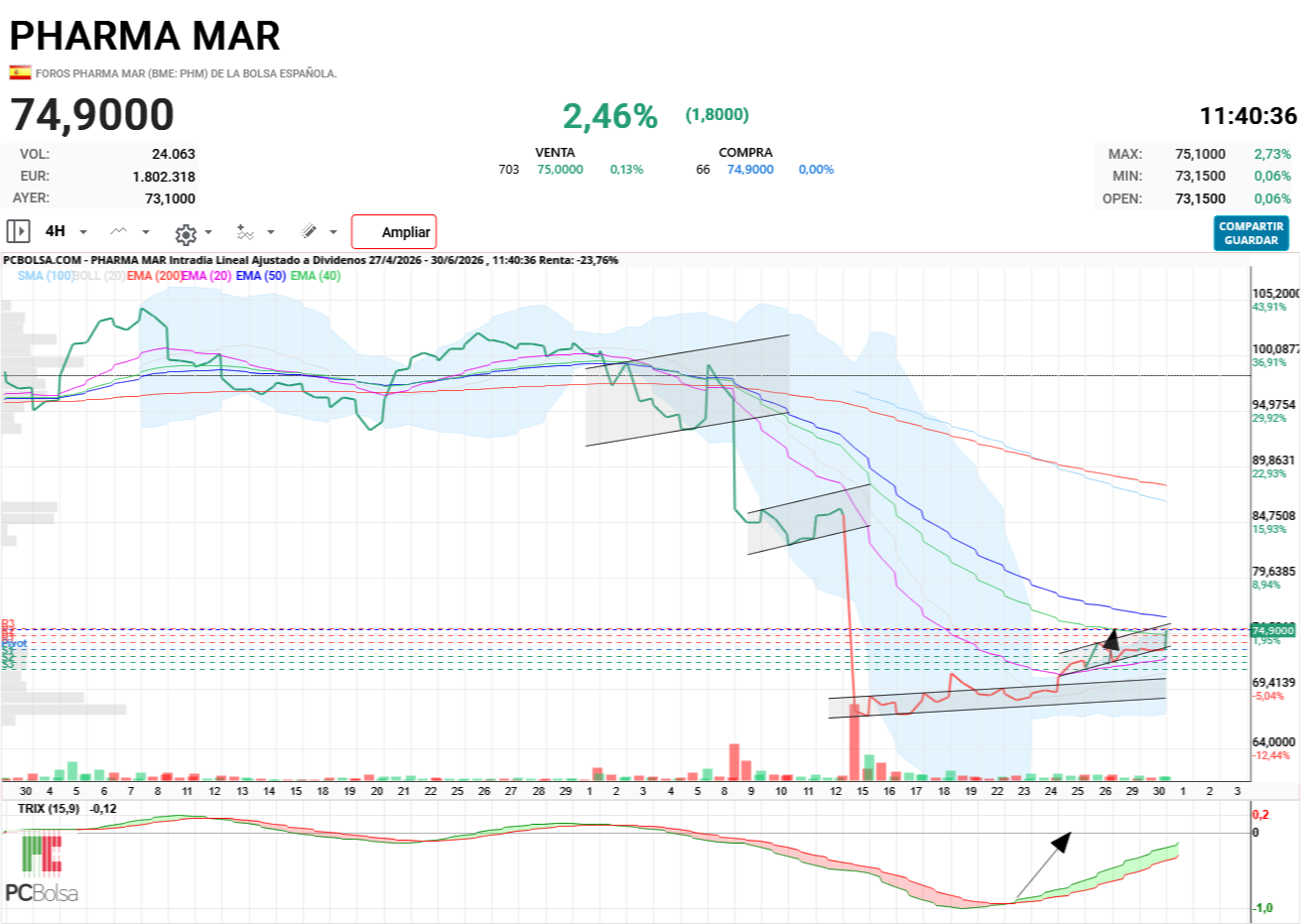Click the 105,2000 price axis label

point(1276,294)
